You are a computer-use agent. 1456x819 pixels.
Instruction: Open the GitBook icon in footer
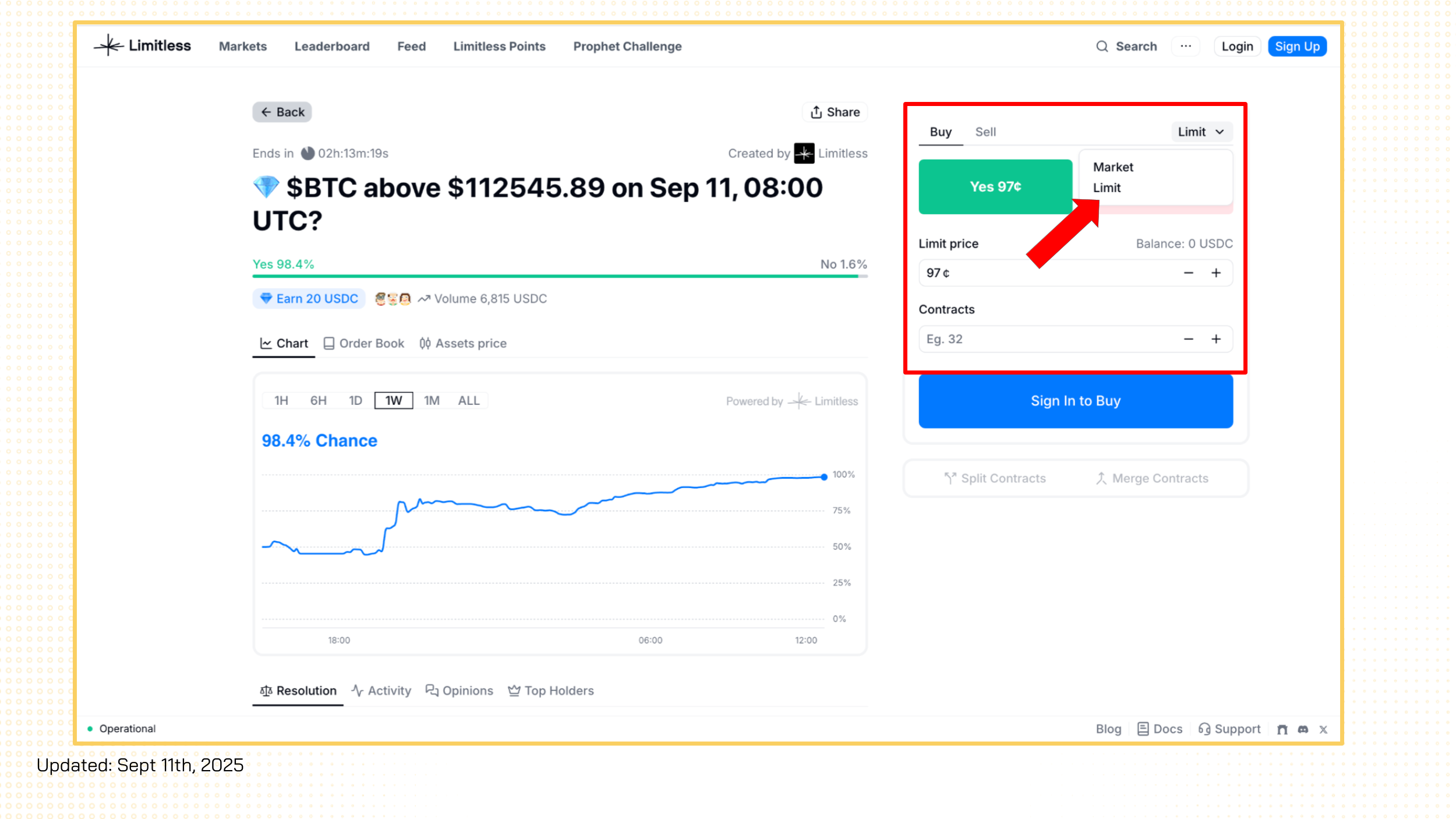pyautogui.click(x=1282, y=729)
